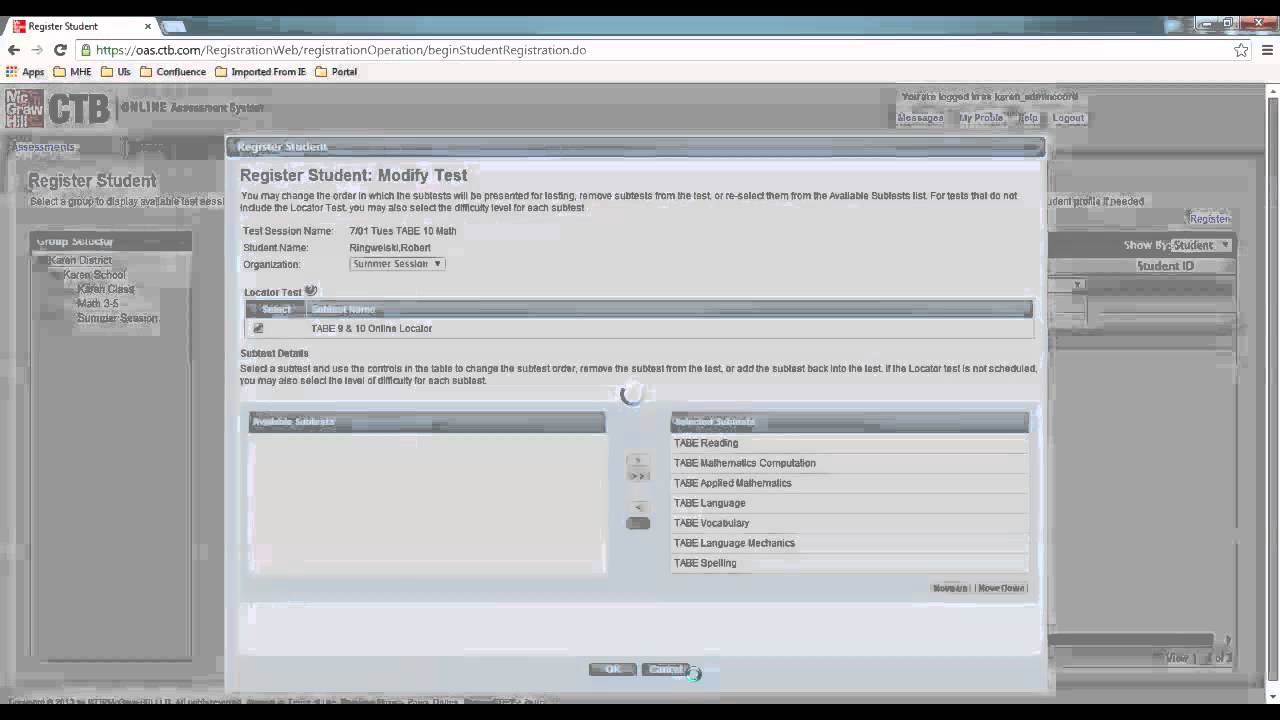
Task: Click the Logout link
Action: coord(1068,118)
